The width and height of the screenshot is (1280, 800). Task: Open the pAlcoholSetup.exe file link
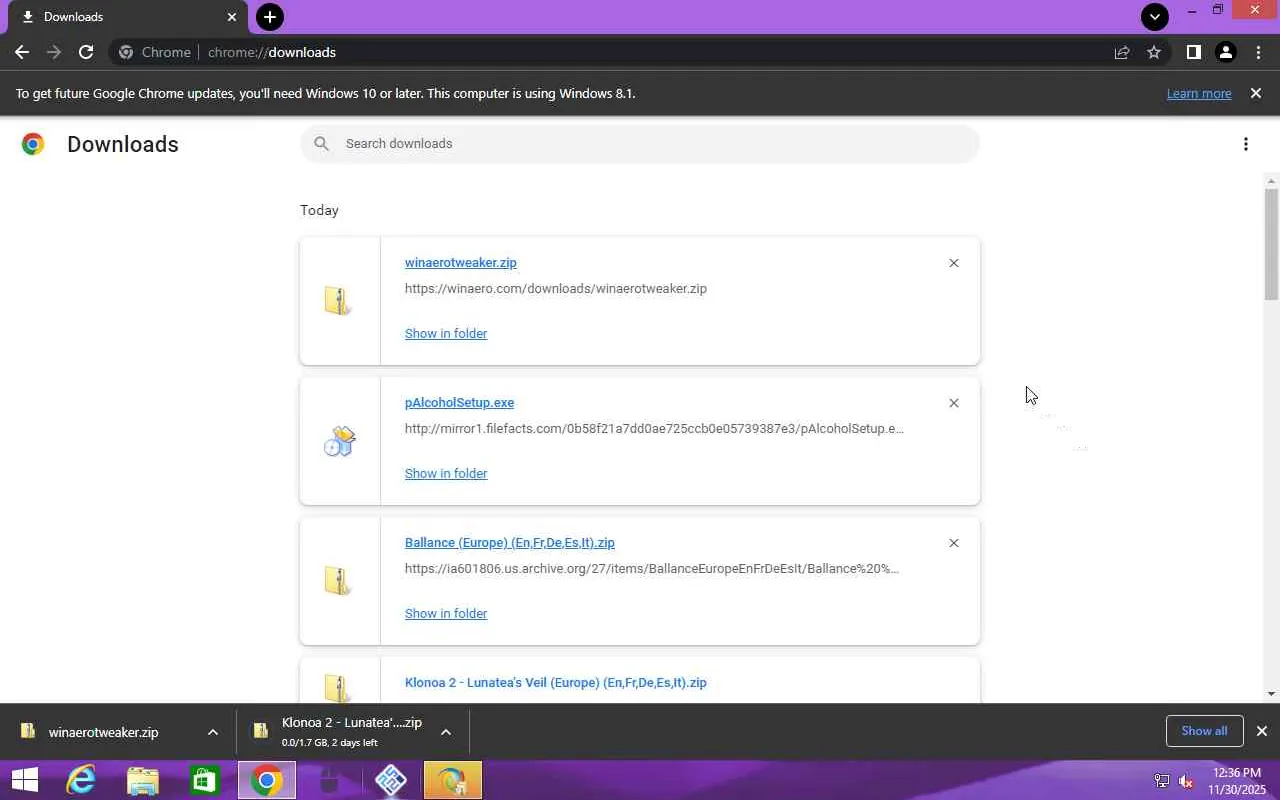pyautogui.click(x=459, y=403)
